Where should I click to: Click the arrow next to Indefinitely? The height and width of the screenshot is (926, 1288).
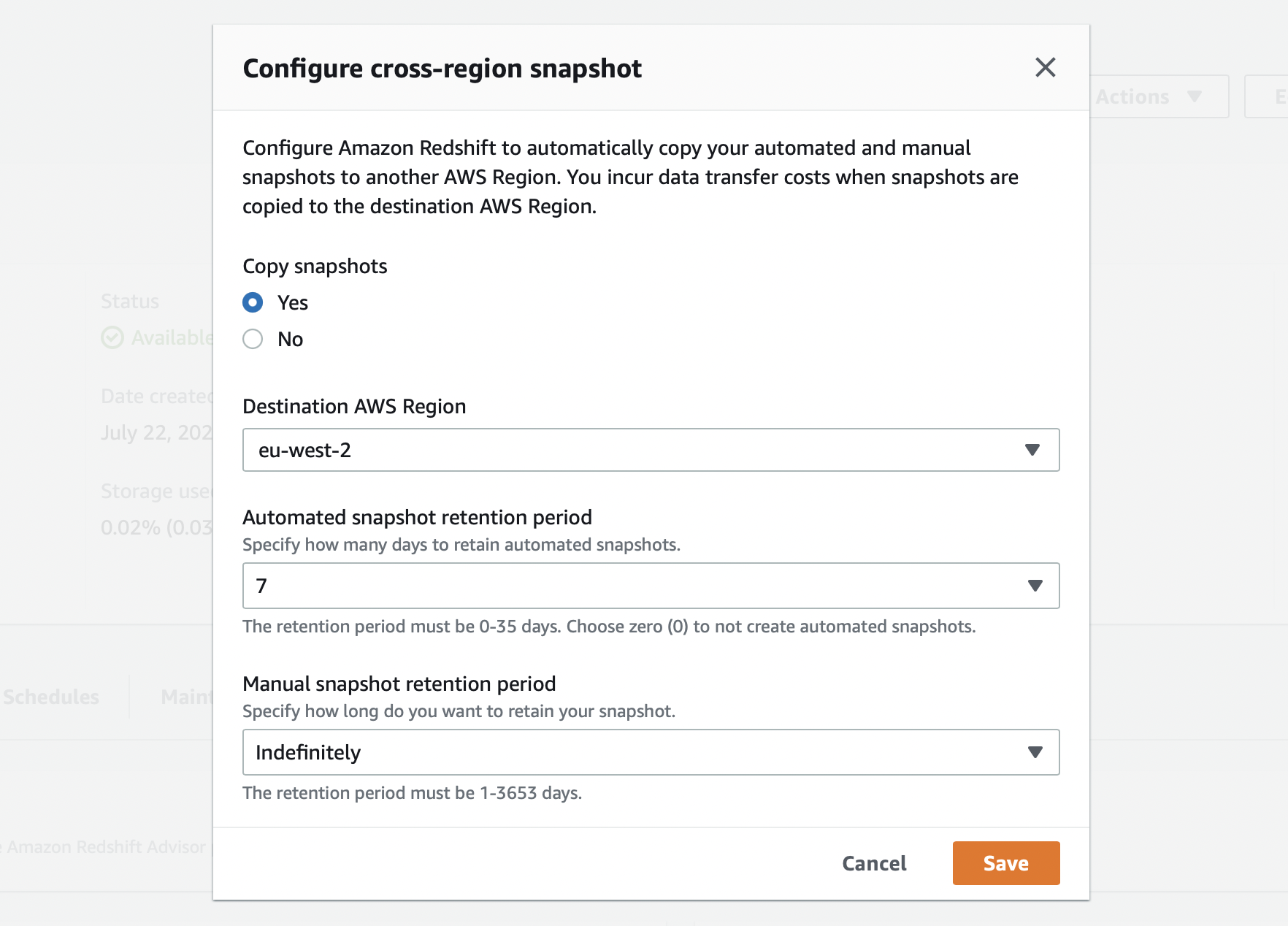(x=1035, y=752)
